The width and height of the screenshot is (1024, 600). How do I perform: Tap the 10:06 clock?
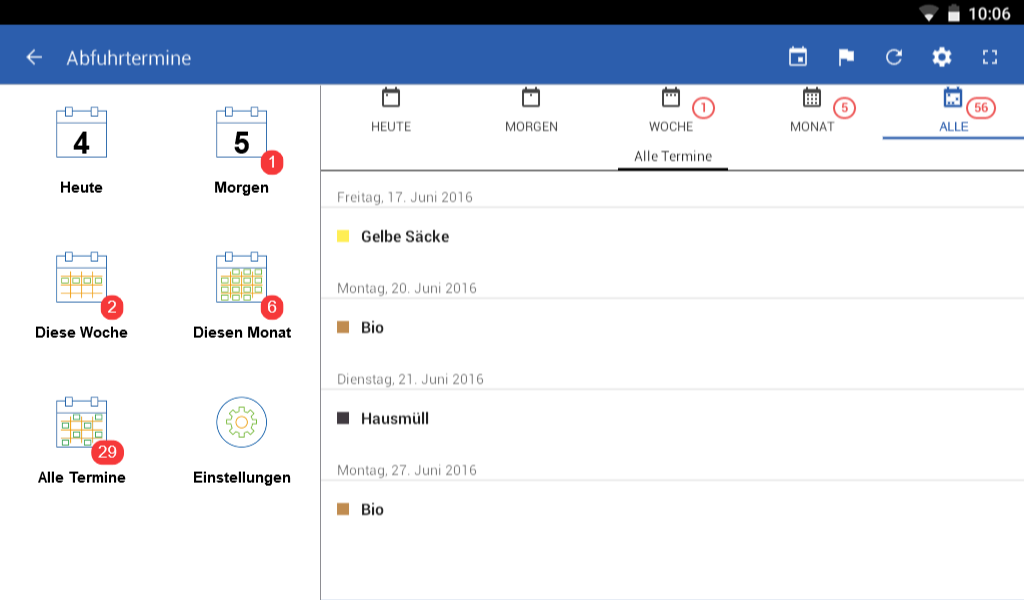989,14
